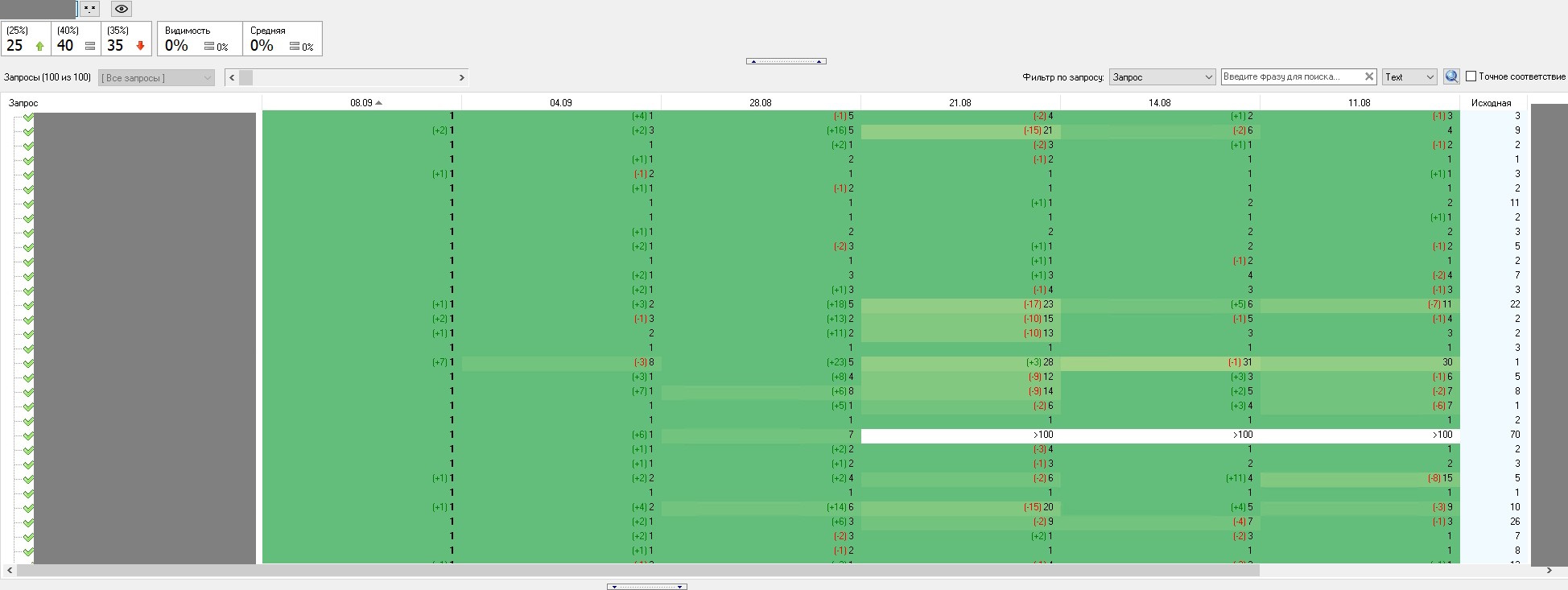Image resolution: width=1568 pixels, height=590 pixels.
Task: Click the grey equals icon in the 40 box
Action: [x=90, y=46]
